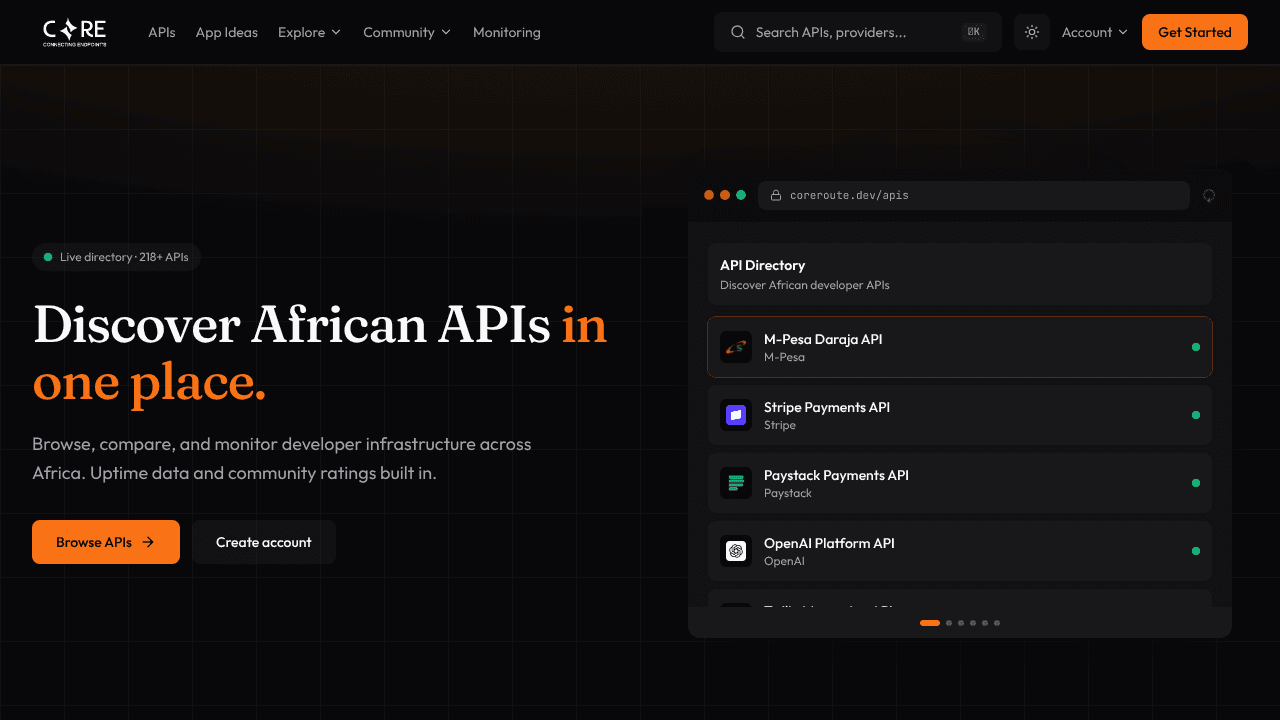Click the reload spinner icon in mock browser
Viewport: 1280px width, 720px height.
1209,195
